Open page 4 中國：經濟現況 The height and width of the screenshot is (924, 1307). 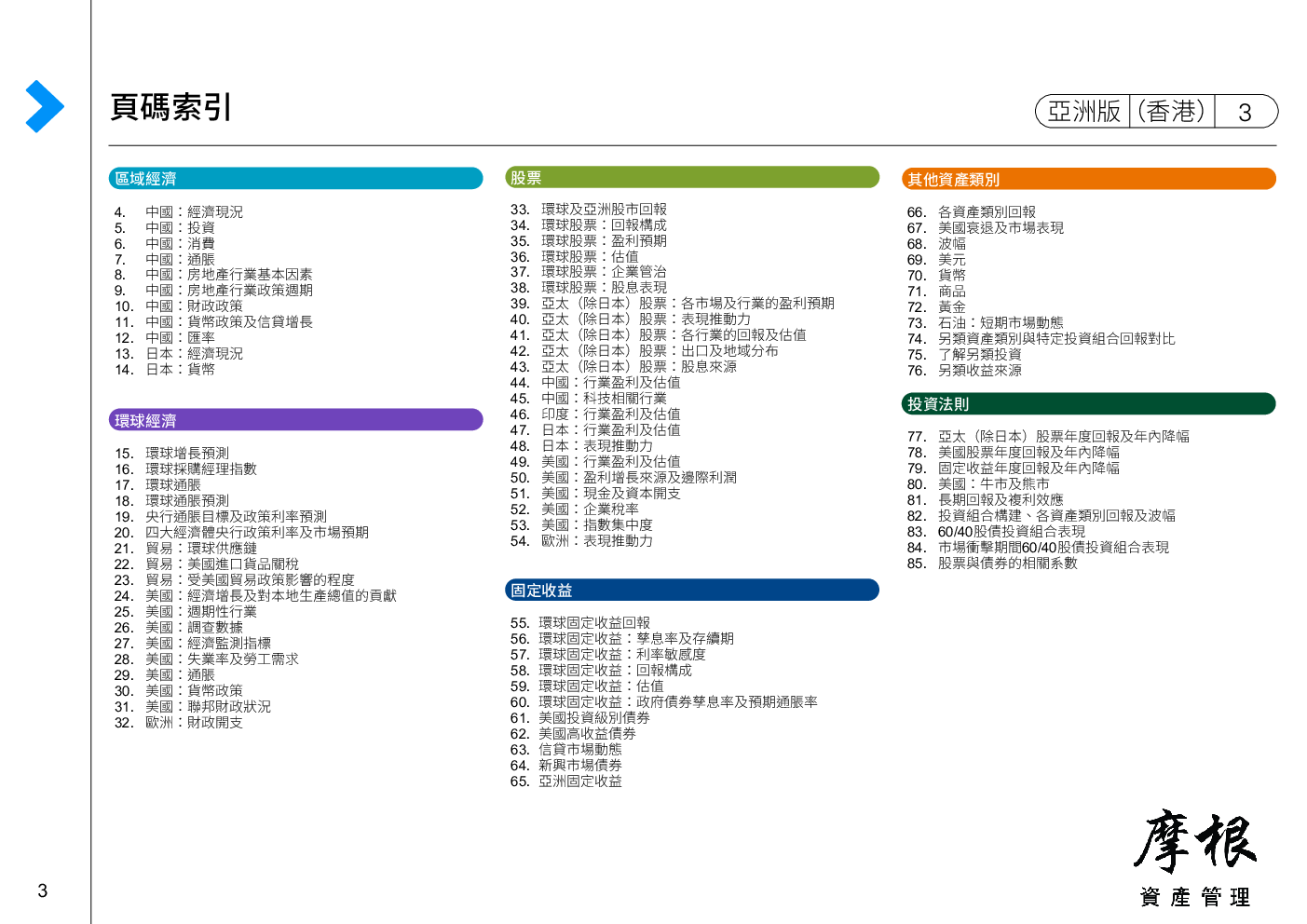[179, 211]
